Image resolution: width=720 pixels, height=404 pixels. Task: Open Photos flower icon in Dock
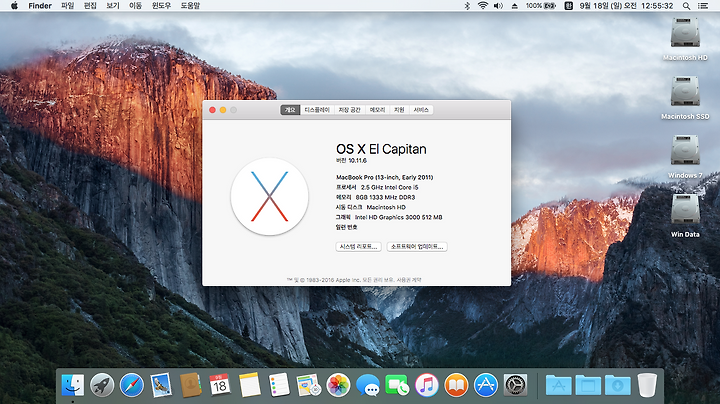click(x=338, y=385)
